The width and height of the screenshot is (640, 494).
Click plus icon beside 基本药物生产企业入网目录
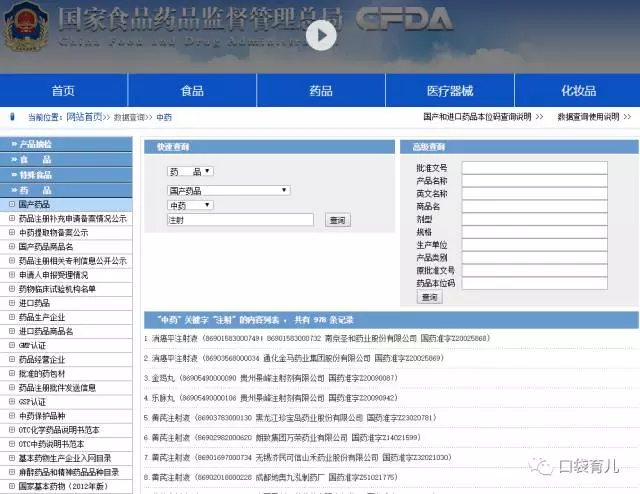tap(12, 458)
